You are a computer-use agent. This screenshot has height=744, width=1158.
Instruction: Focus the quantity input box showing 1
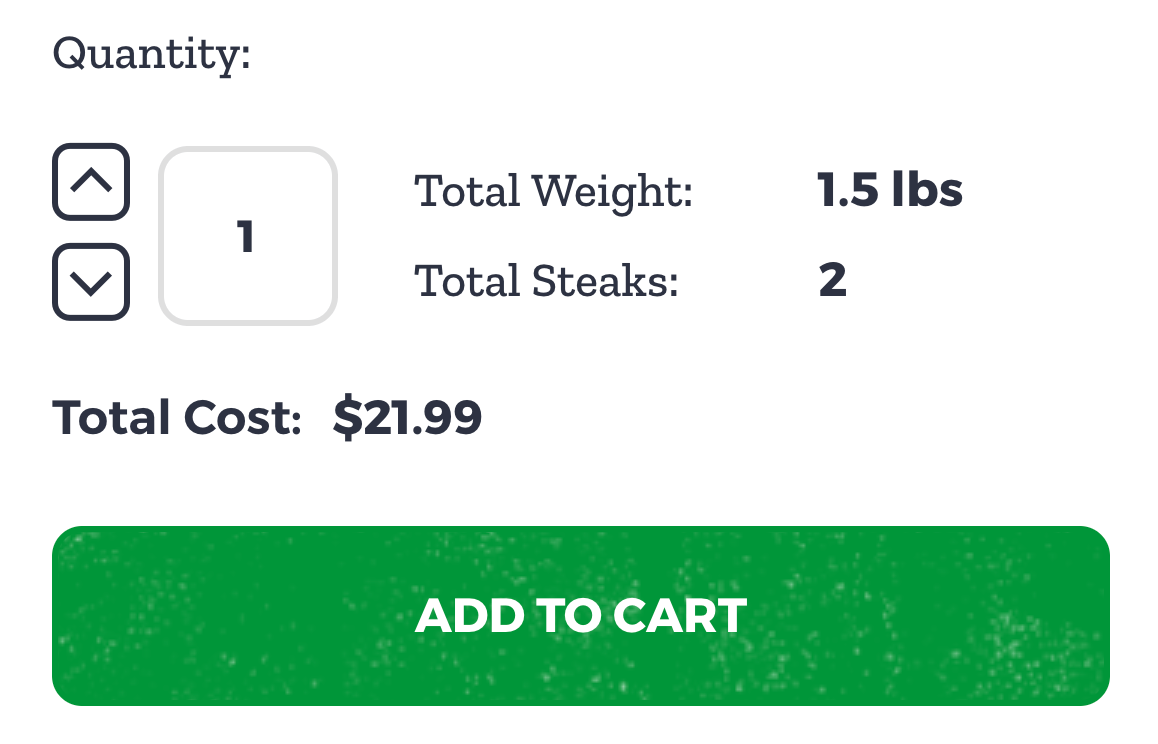pos(247,236)
